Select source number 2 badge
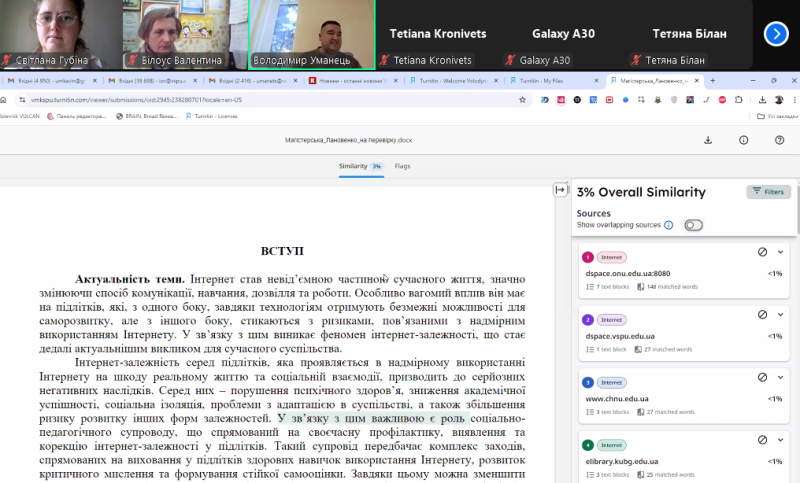Image resolution: width=800 pixels, height=483 pixels. pyautogui.click(x=588, y=320)
